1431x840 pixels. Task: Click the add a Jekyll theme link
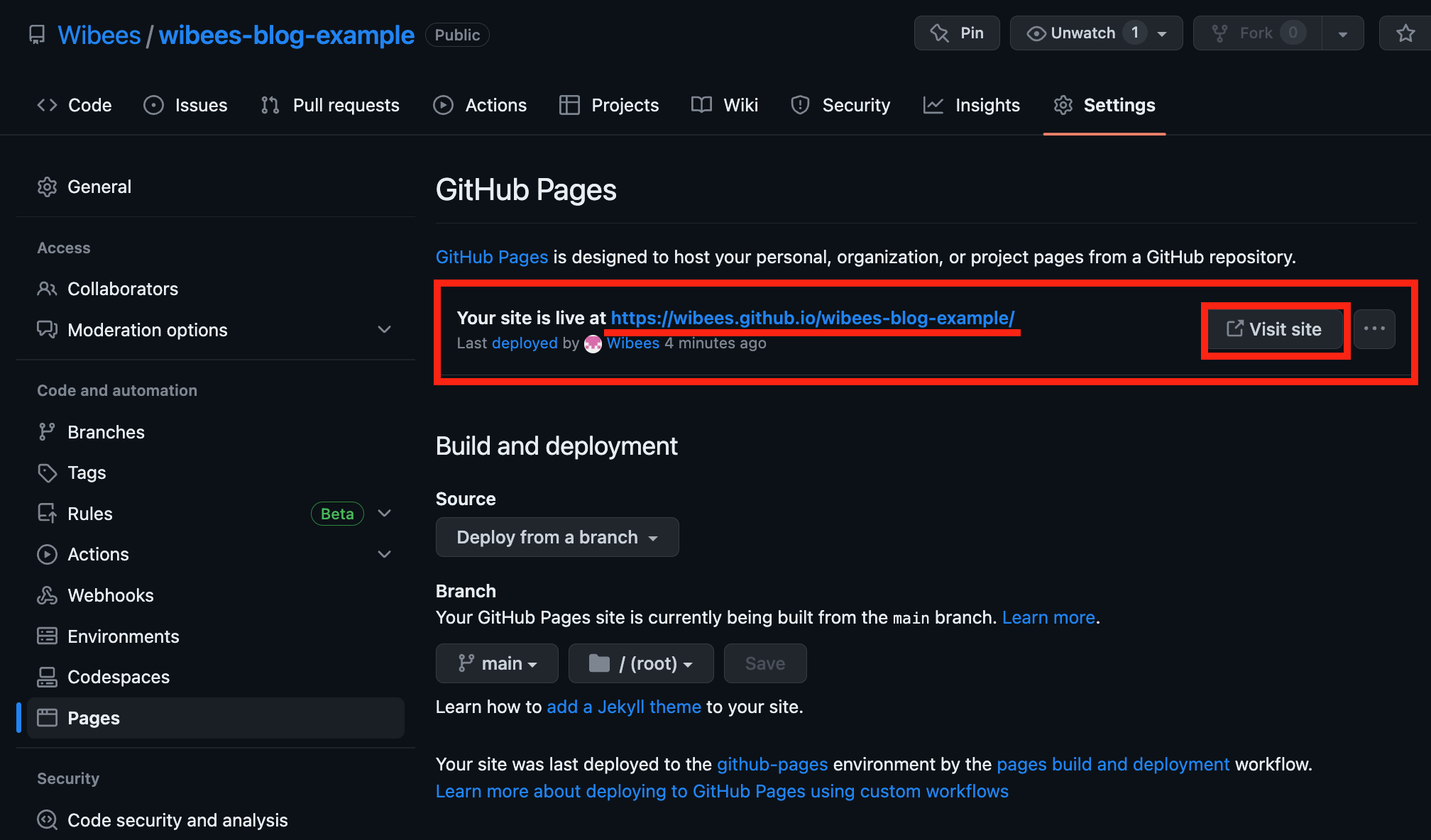tap(623, 707)
